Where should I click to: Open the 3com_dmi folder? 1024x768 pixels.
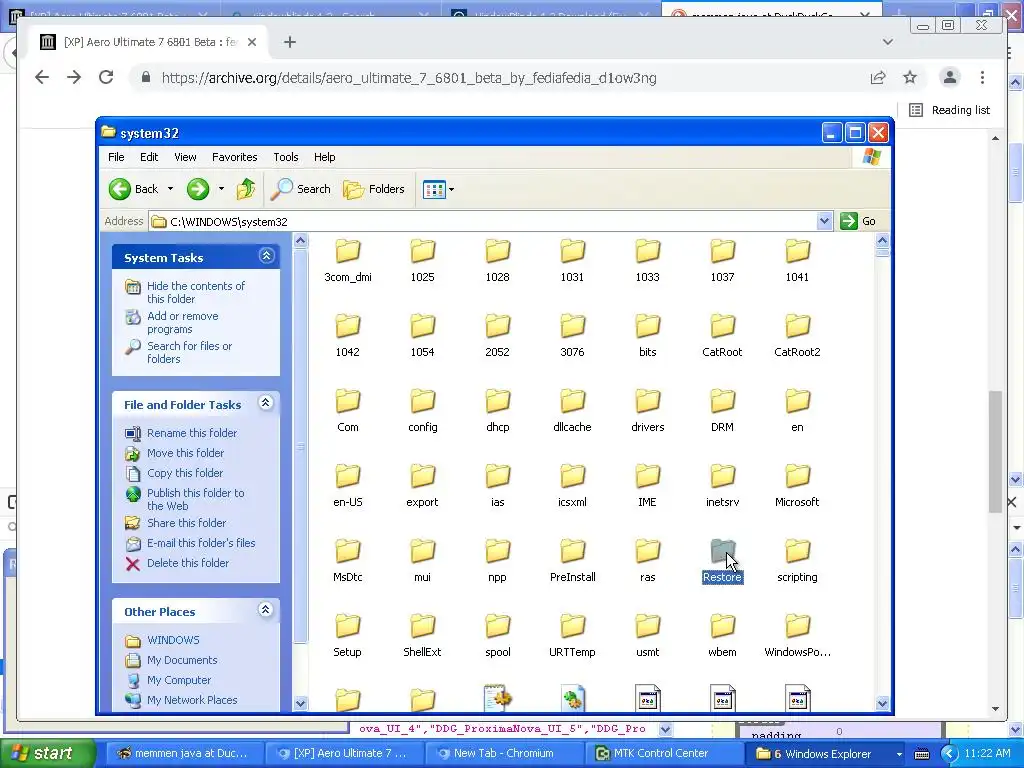347,260
